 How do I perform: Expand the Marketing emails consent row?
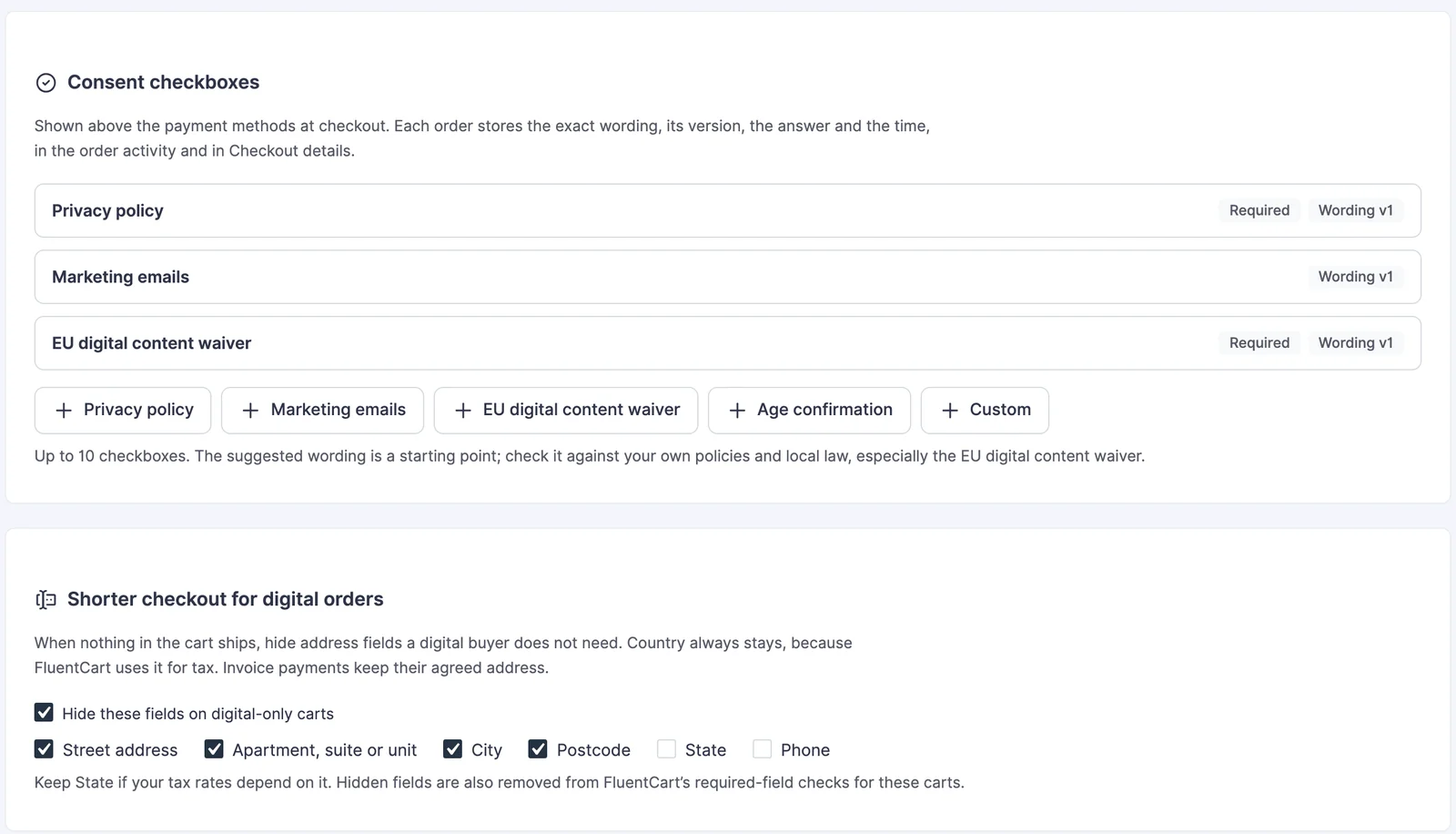(x=728, y=277)
